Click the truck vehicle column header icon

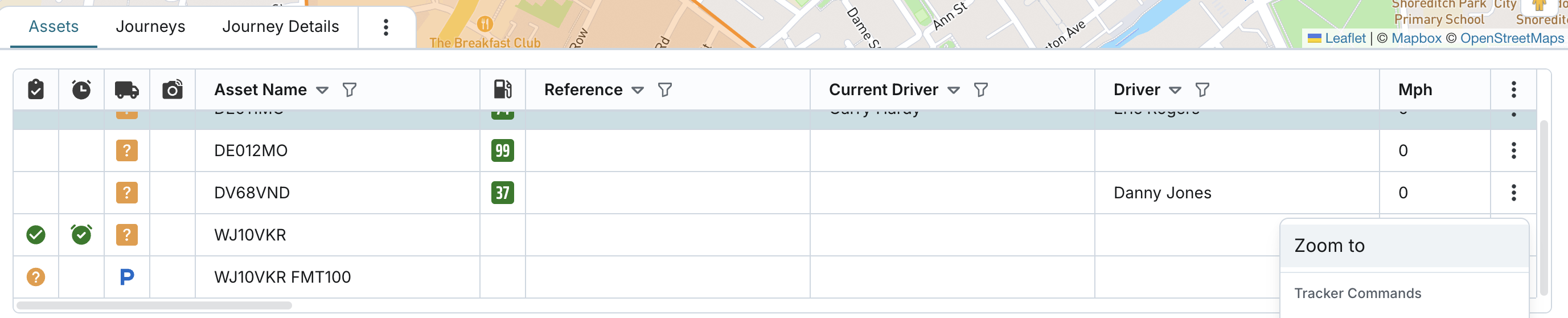126,89
